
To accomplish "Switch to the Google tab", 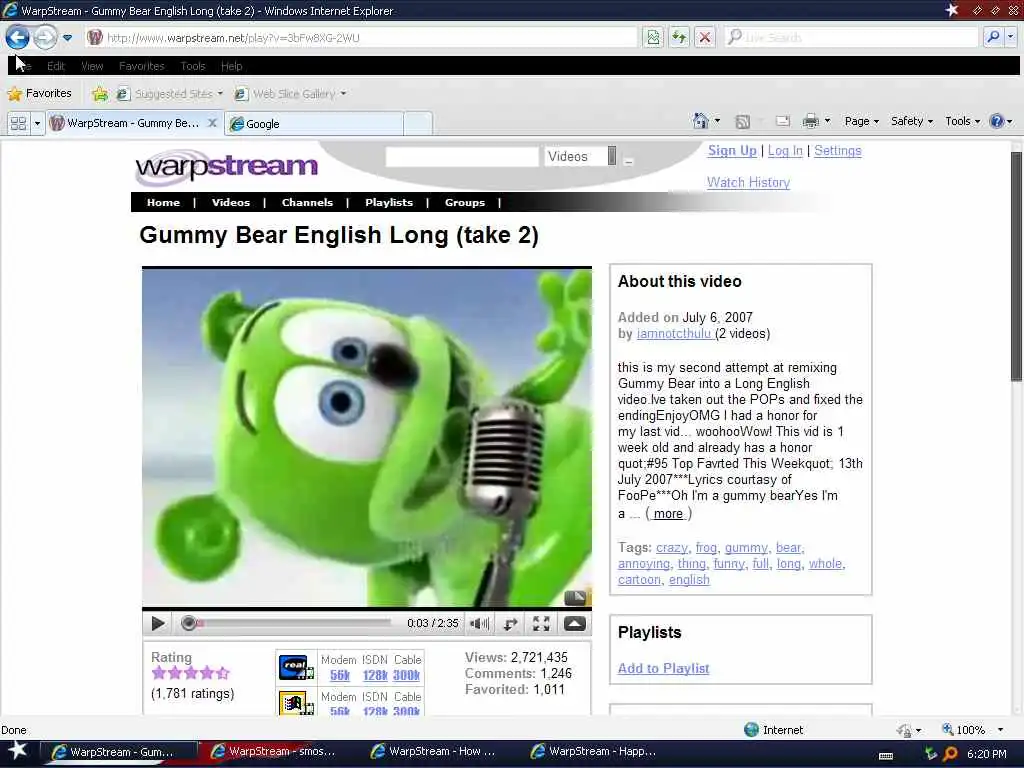I will [313, 123].
